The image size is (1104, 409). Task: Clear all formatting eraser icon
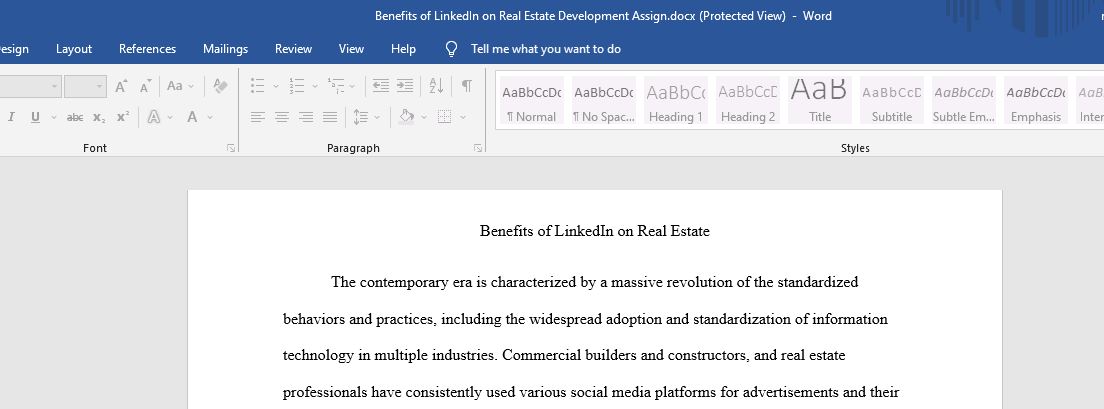[220, 86]
